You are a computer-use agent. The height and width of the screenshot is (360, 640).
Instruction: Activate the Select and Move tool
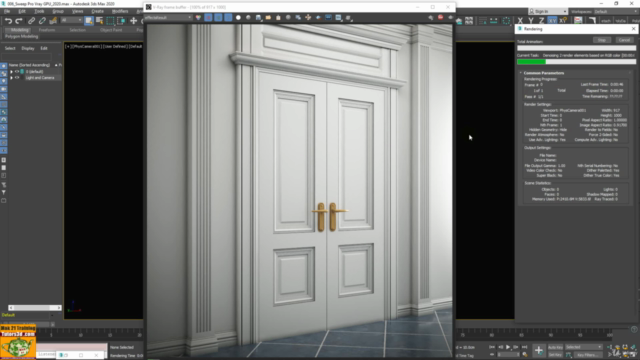tap(133, 20)
